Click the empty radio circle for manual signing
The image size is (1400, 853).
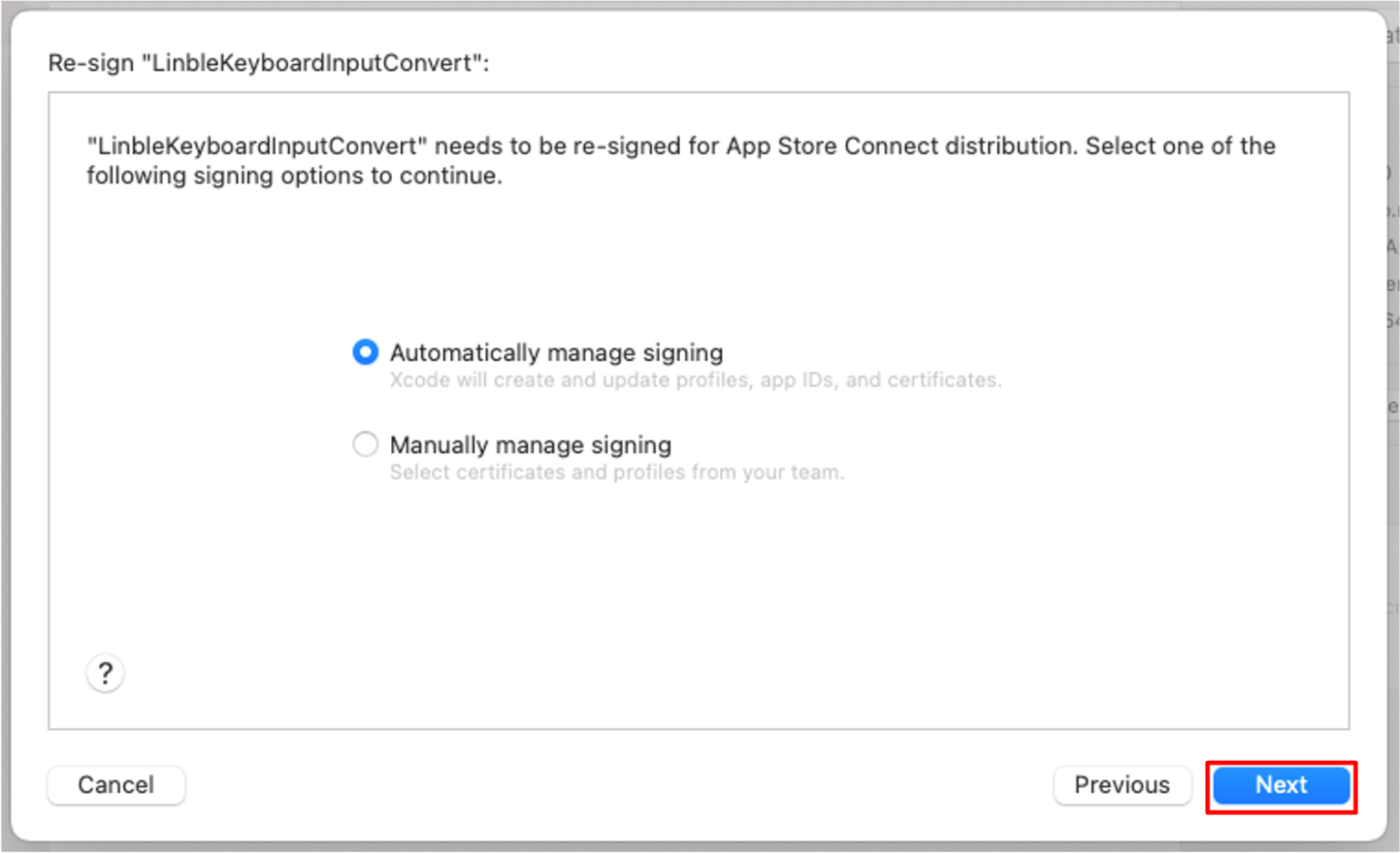click(x=365, y=444)
